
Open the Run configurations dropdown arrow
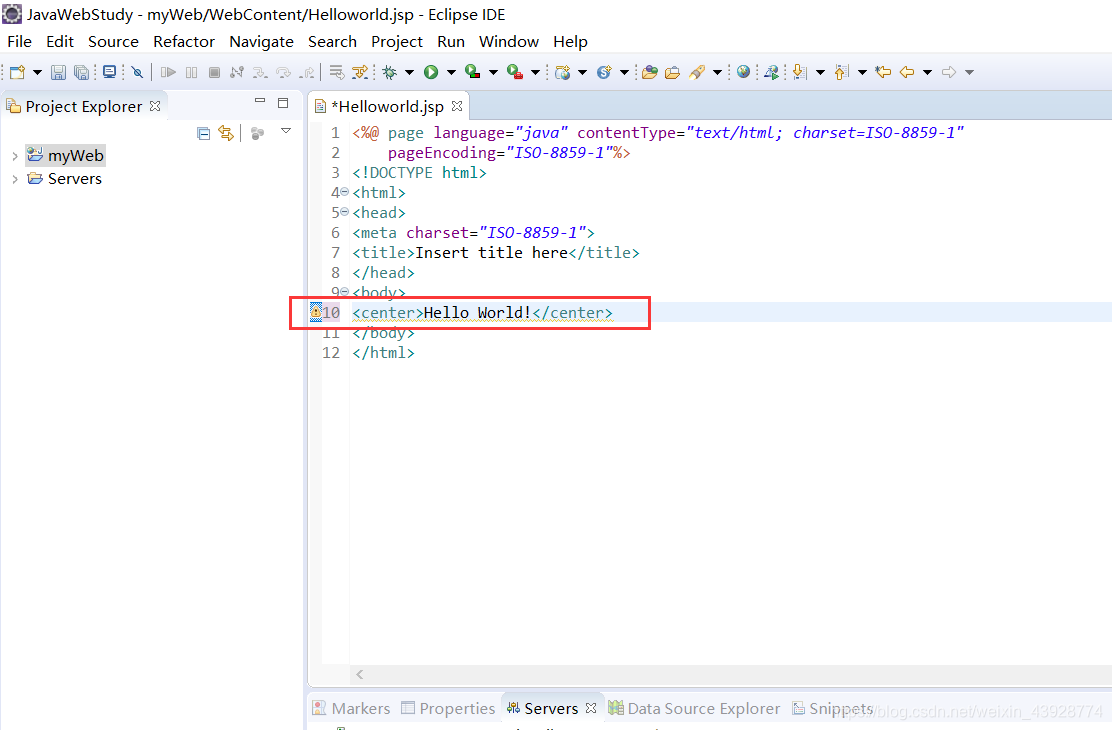[451, 72]
